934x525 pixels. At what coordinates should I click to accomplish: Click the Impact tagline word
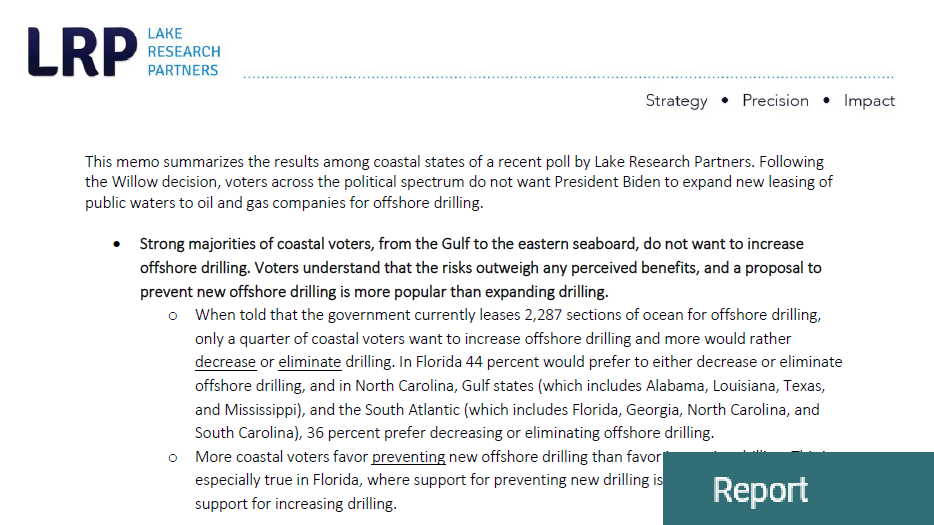[869, 101]
